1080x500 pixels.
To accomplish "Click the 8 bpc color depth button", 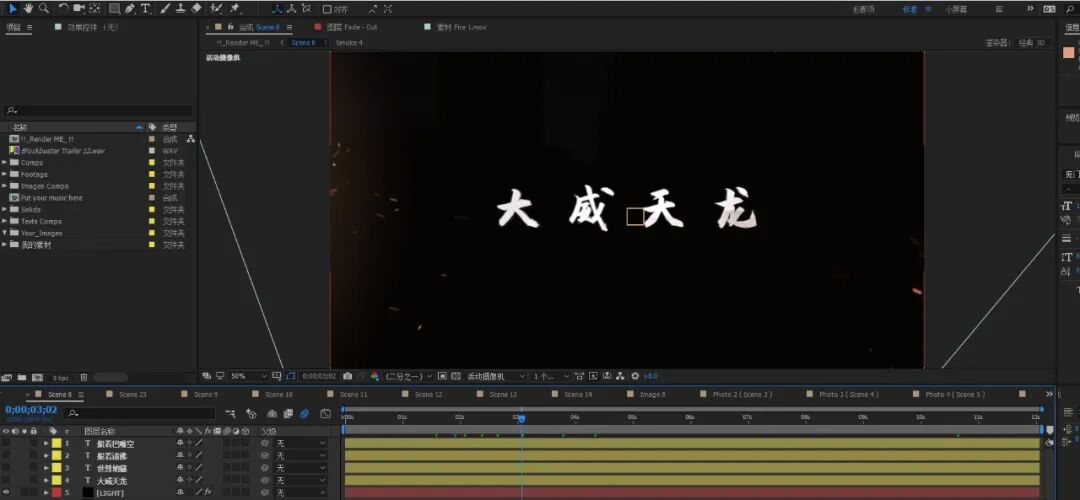I will (61, 377).
